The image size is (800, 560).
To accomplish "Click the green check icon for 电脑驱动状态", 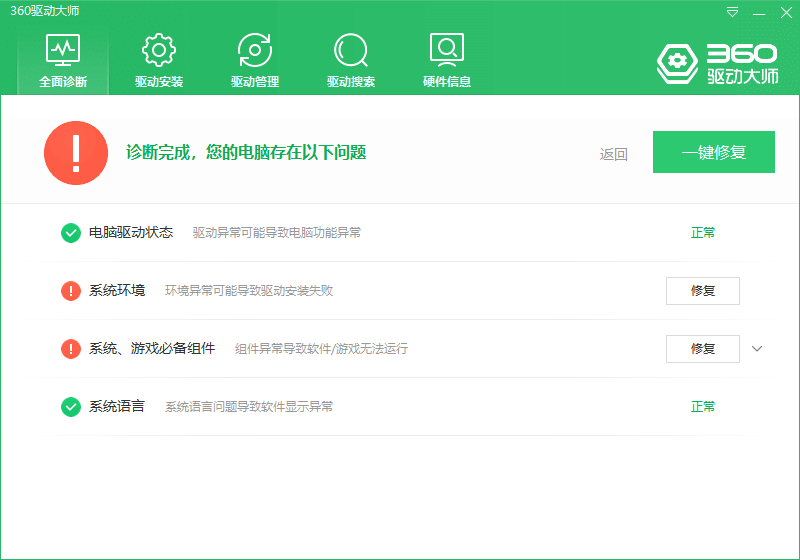I will coord(71,233).
